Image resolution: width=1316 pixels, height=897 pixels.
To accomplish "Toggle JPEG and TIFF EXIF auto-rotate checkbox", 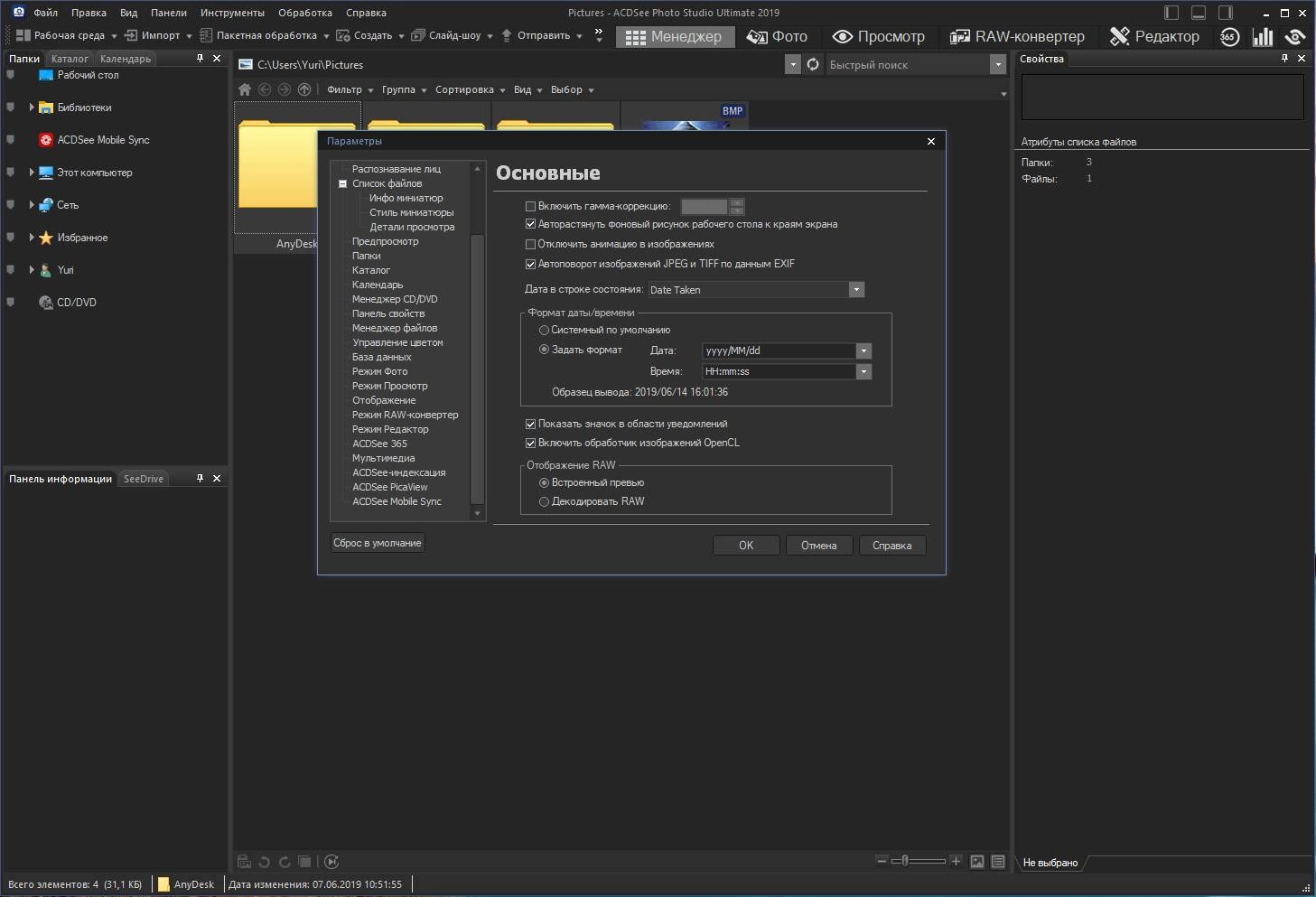I will pyautogui.click(x=531, y=264).
